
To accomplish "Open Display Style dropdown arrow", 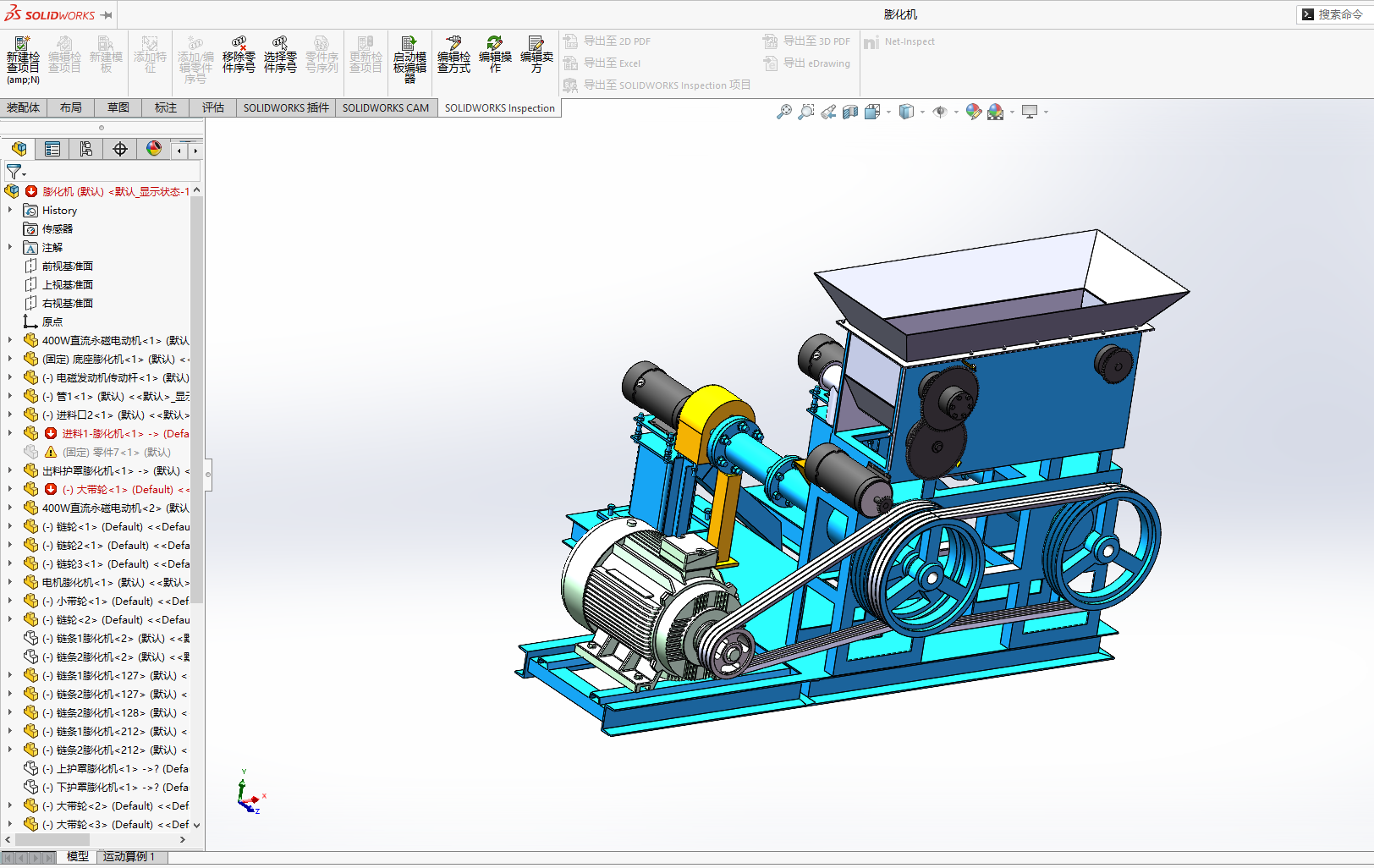I will (922, 112).
